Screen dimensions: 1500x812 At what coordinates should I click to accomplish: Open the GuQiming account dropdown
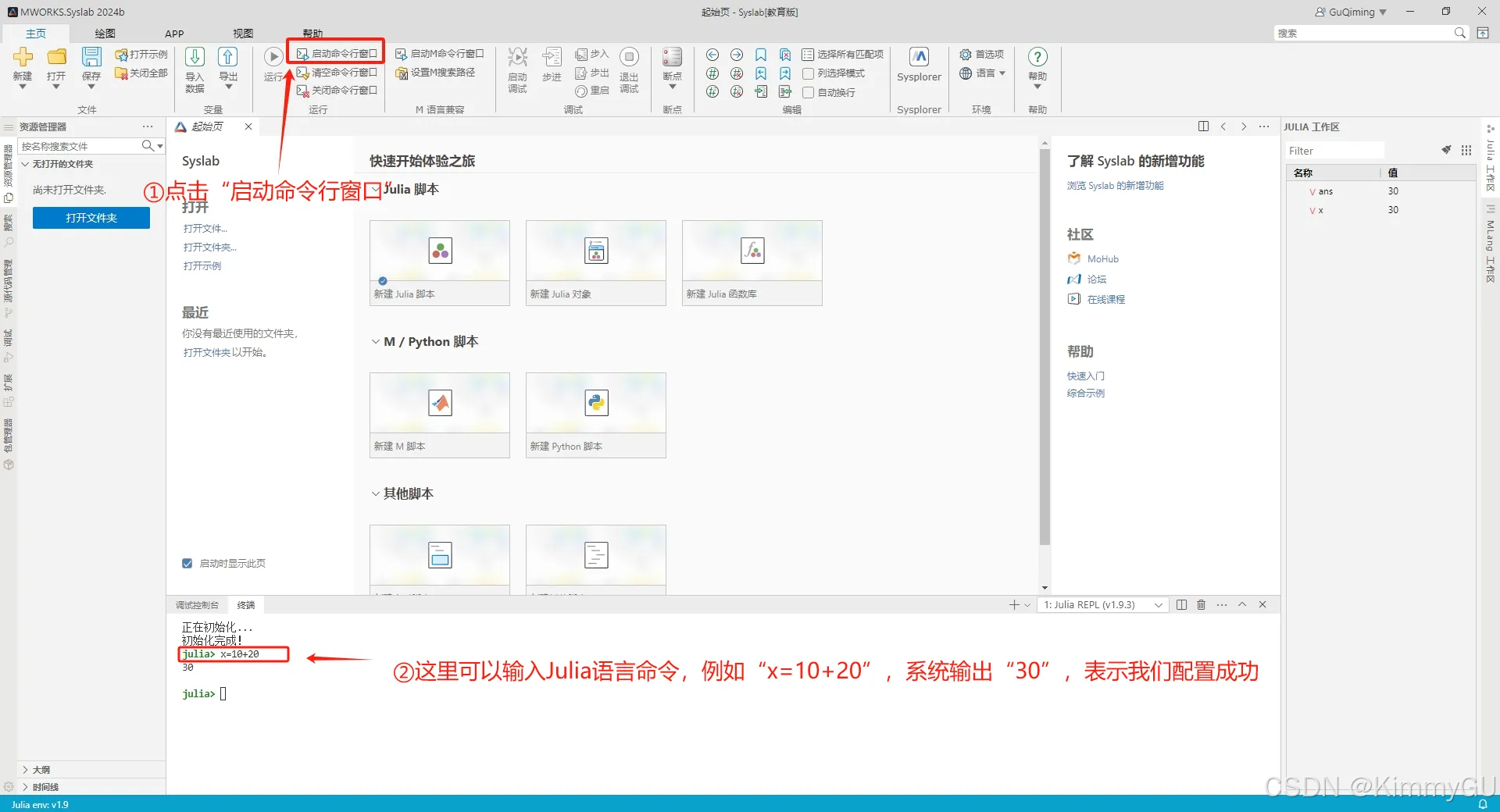click(1351, 12)
